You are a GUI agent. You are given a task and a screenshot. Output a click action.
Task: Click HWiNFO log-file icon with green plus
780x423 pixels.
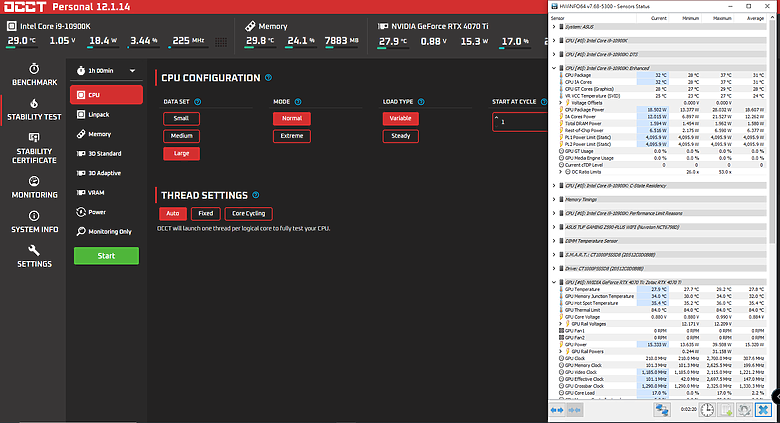point(726,410)
